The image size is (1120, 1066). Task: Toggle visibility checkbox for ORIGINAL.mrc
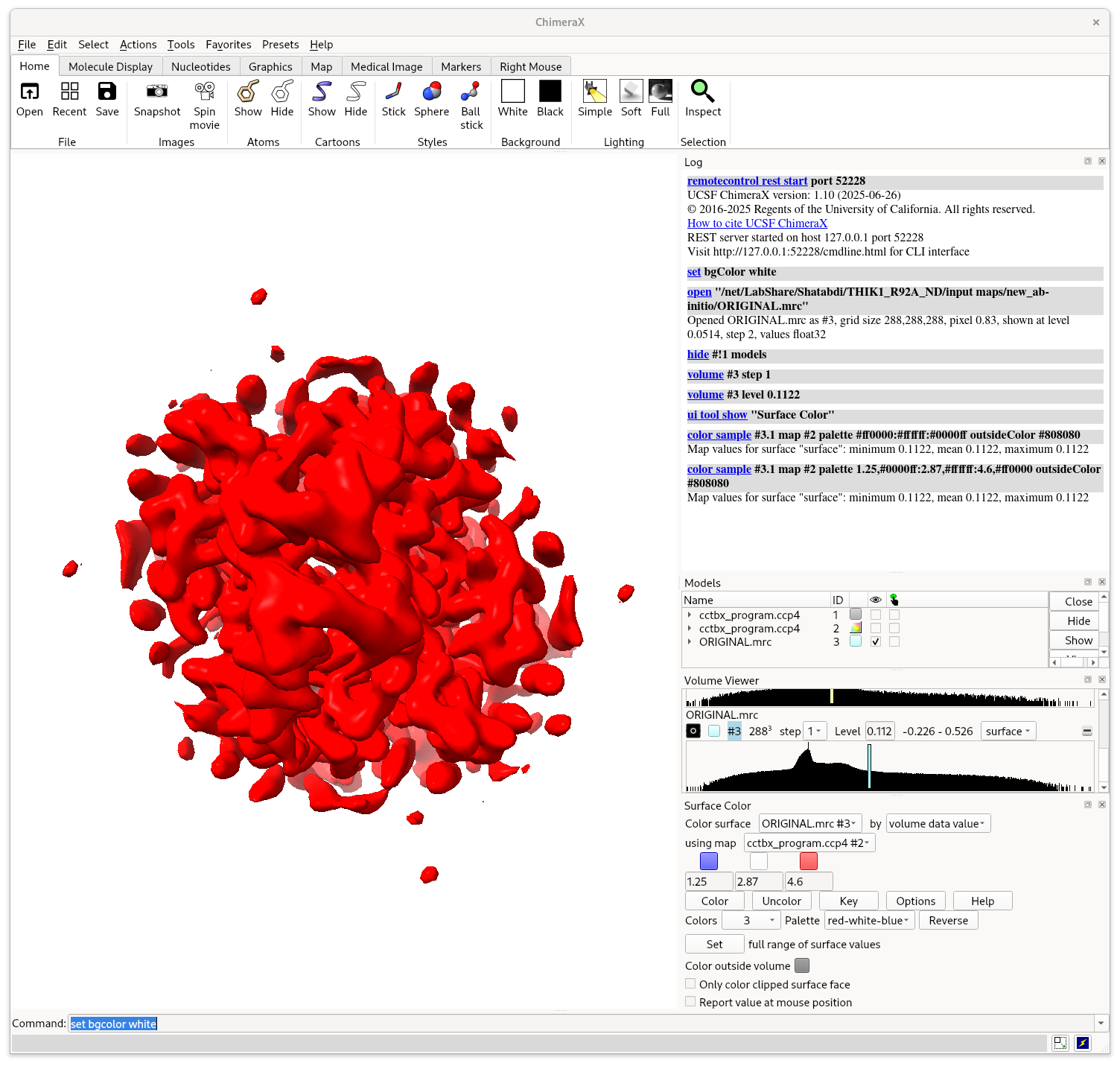click(x=876, y=641)
